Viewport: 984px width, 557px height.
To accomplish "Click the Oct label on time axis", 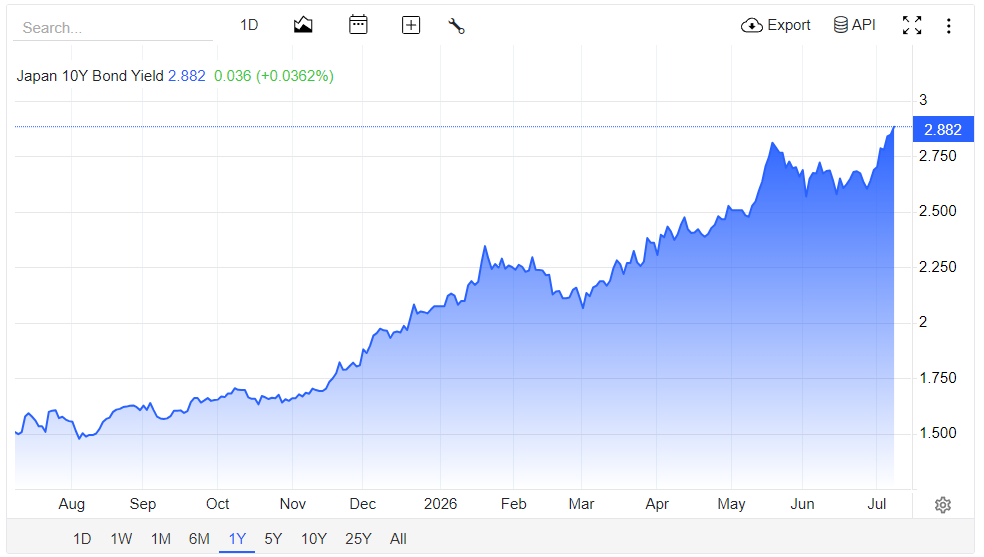I will (x=218, y=504).
